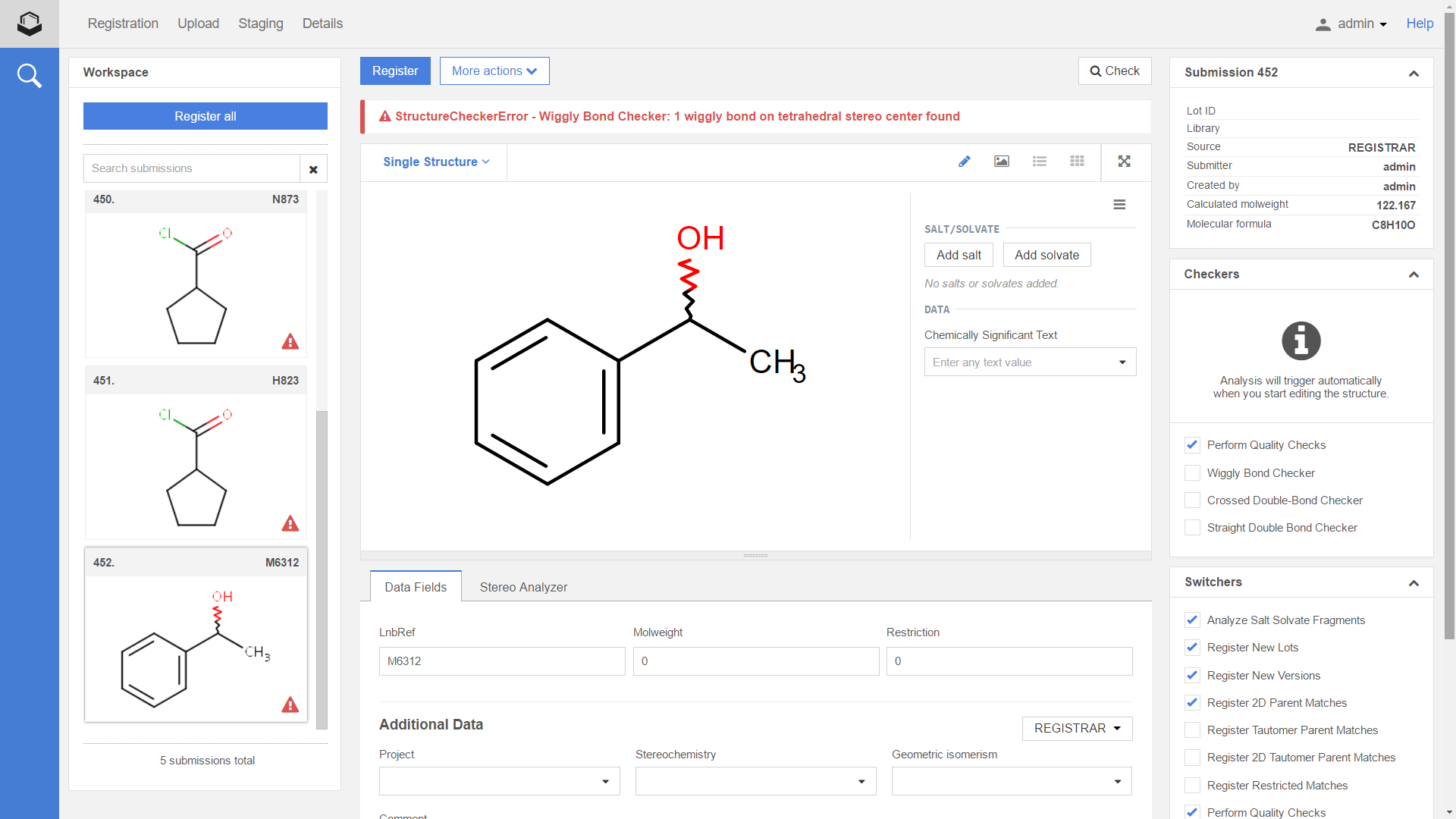Uncheck Register New Lots
The height and width of the screenshot is (819, 1456).
click(x=1192, y=648)
